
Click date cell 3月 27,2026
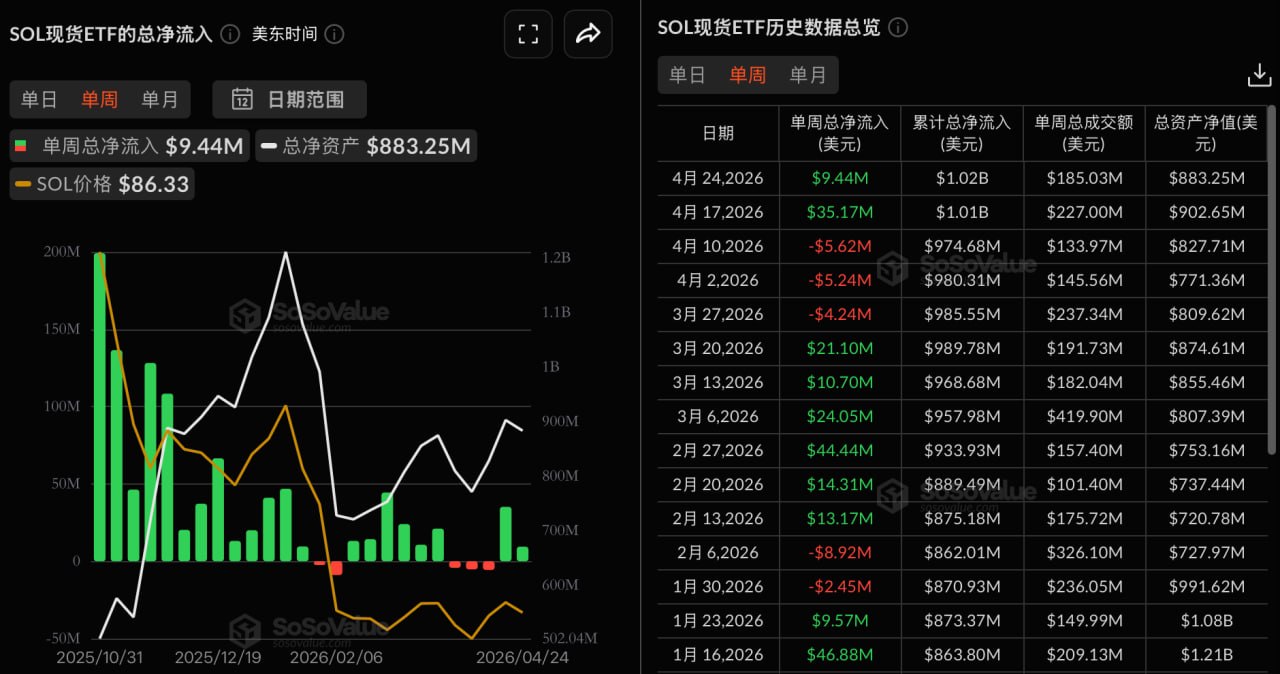click(718, 314)
